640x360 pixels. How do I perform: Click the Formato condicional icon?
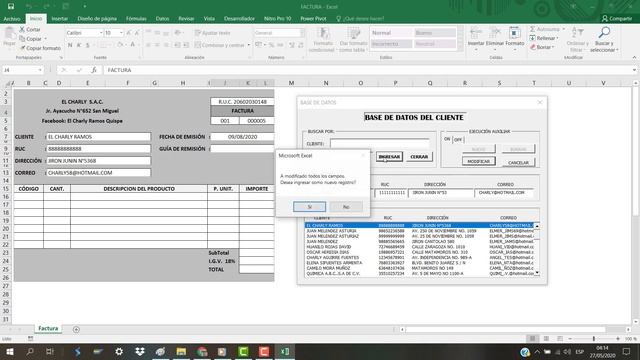(324, 33)
